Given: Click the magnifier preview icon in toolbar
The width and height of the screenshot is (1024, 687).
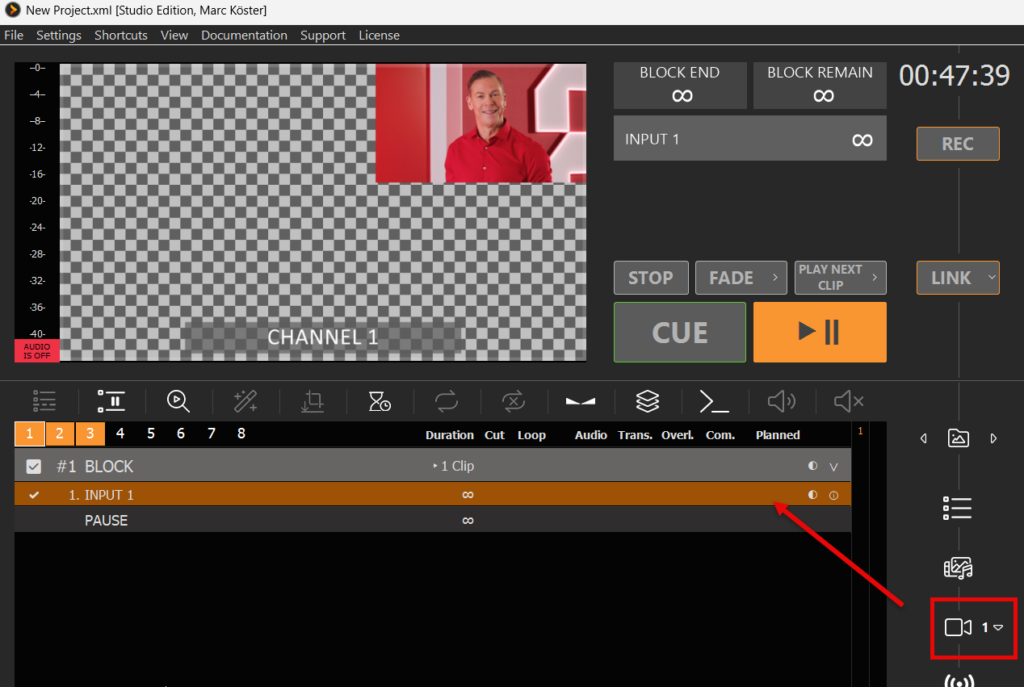Looking at the screenshot, I should click(179, 401).
